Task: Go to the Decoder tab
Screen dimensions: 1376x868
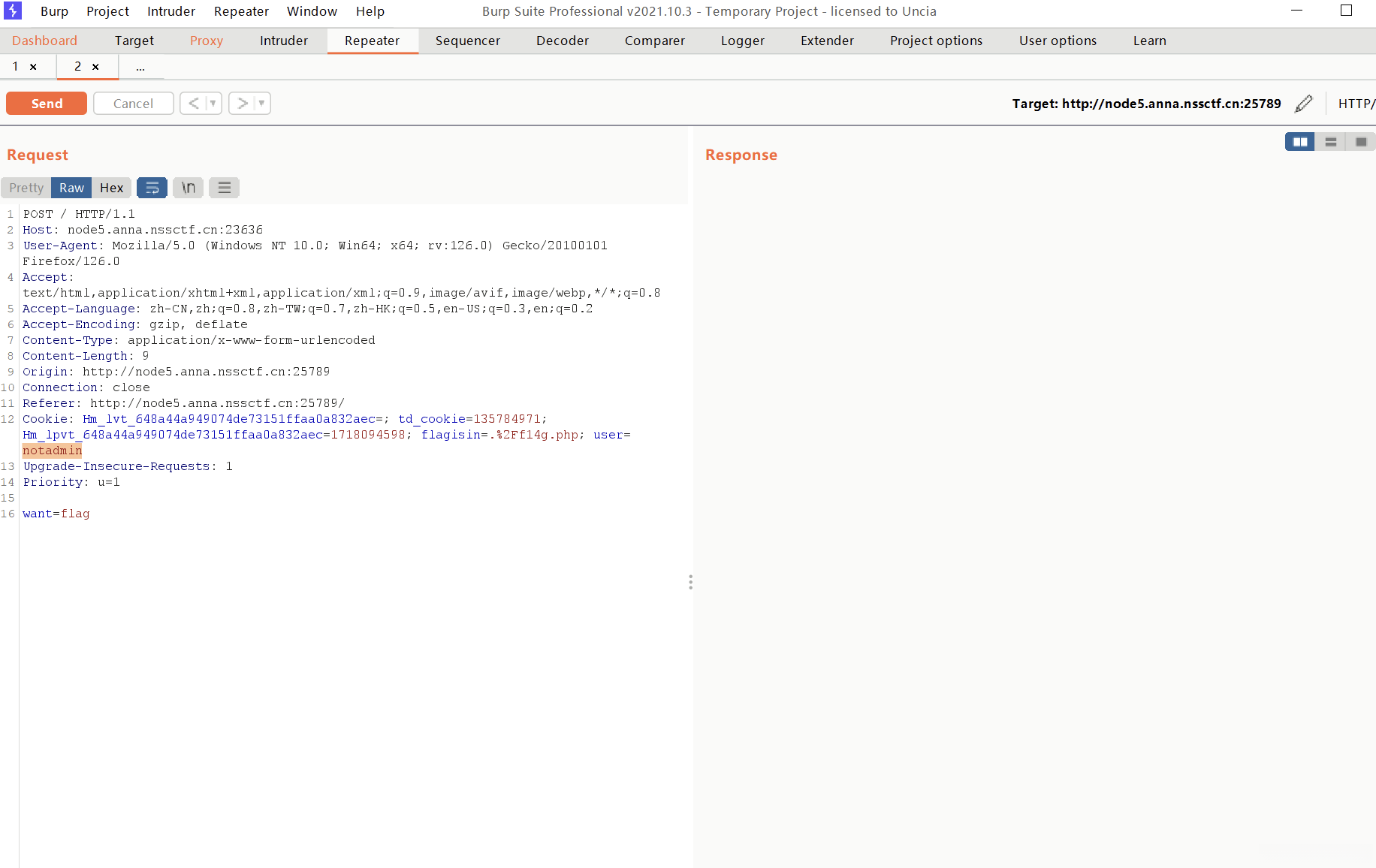Action: point(563,41)
